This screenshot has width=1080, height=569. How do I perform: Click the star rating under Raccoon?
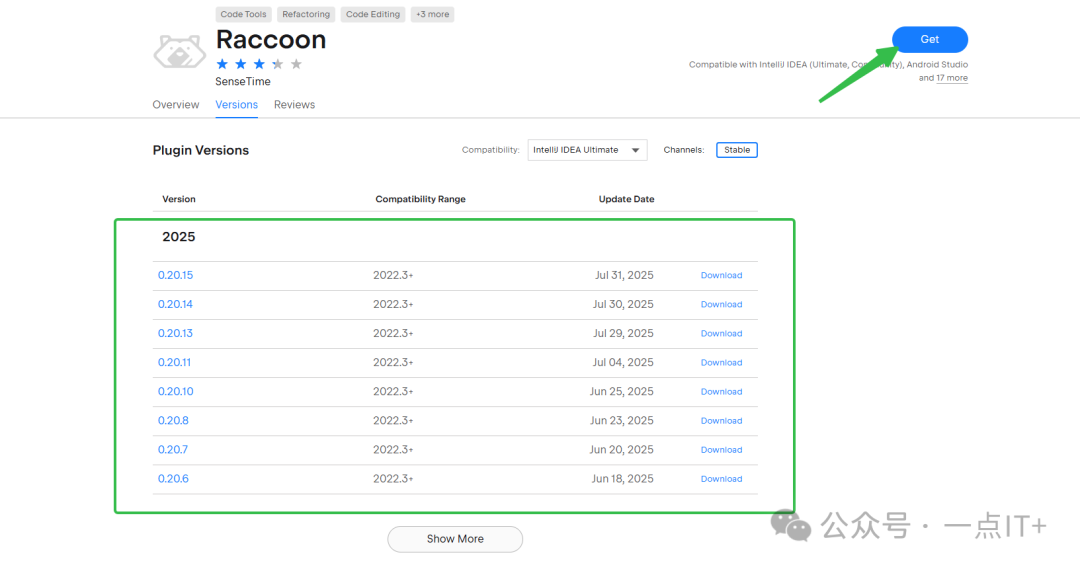(259, 64)
